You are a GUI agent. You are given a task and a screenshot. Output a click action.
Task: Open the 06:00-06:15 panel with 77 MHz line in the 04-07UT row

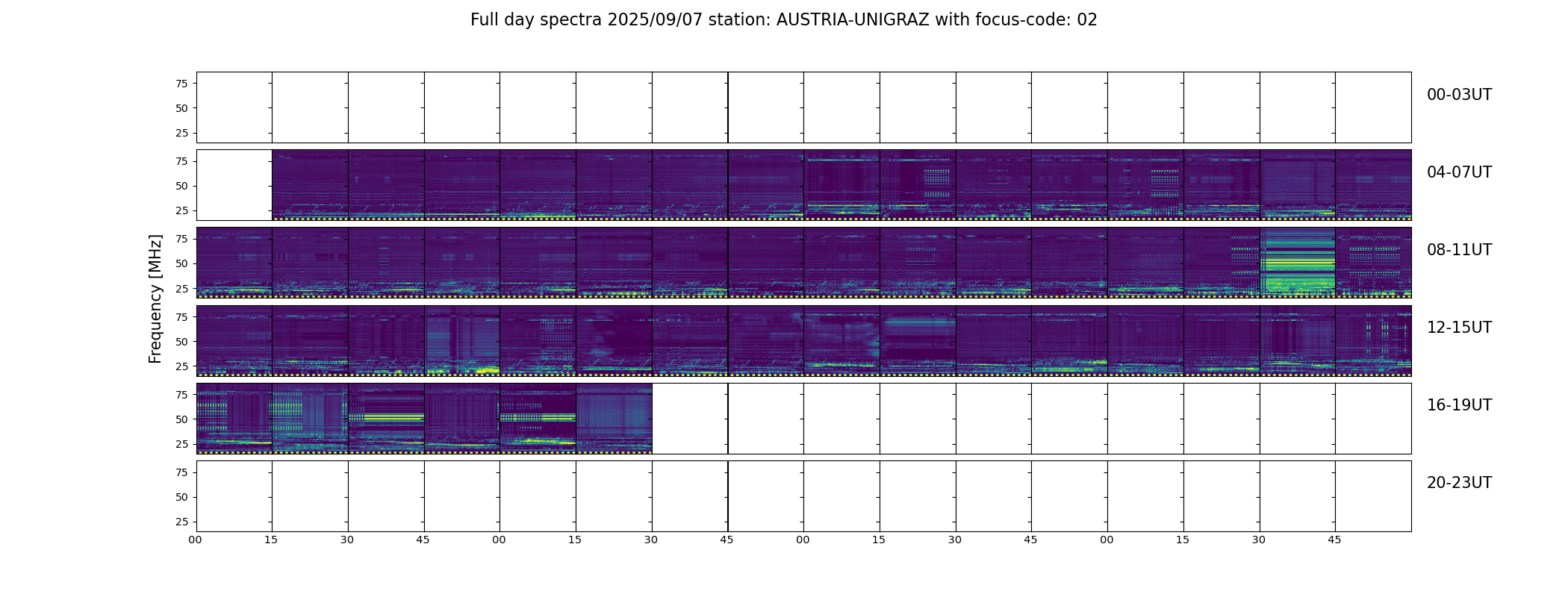[842, 185]
